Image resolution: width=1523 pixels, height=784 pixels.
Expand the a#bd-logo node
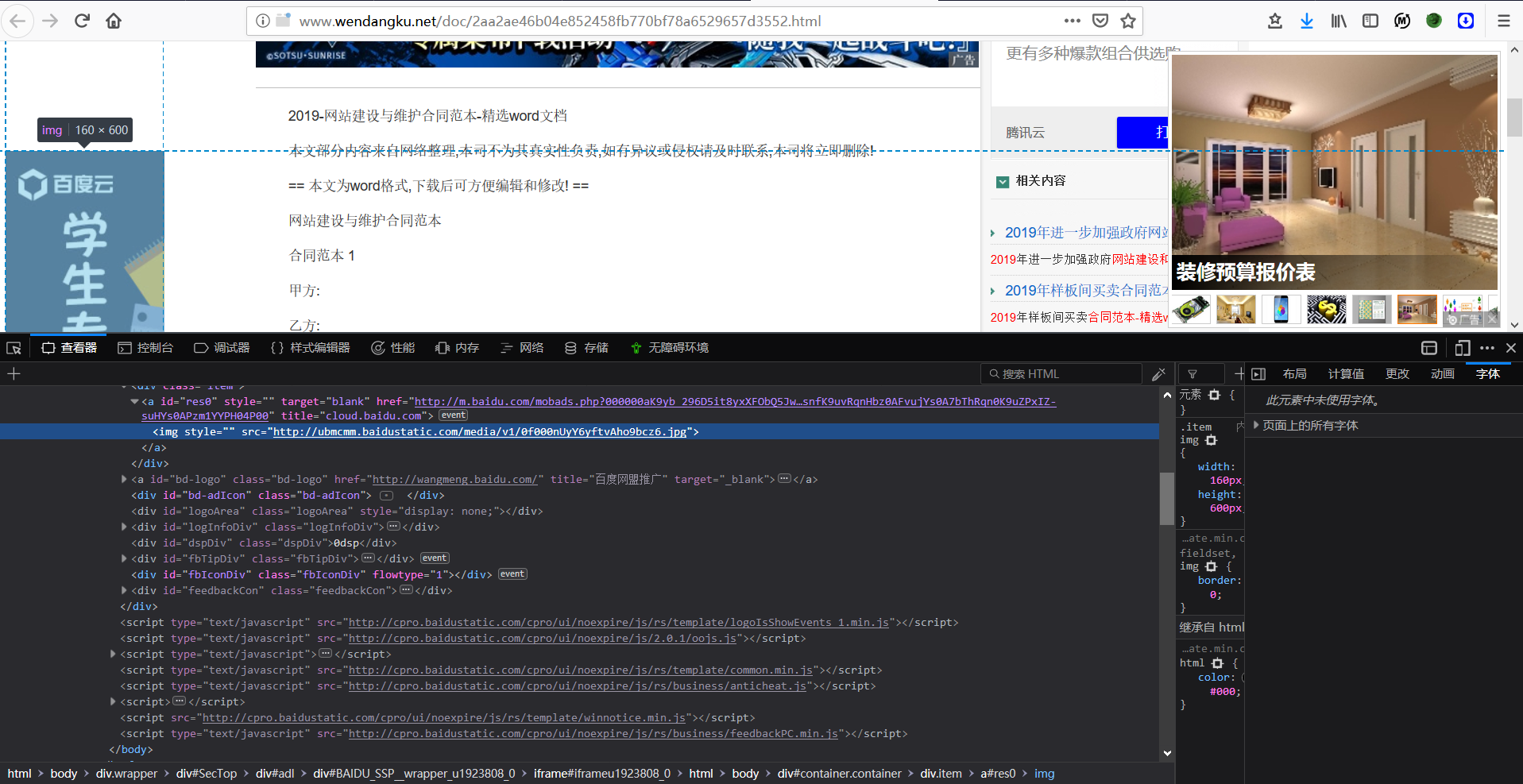point(124,479)
